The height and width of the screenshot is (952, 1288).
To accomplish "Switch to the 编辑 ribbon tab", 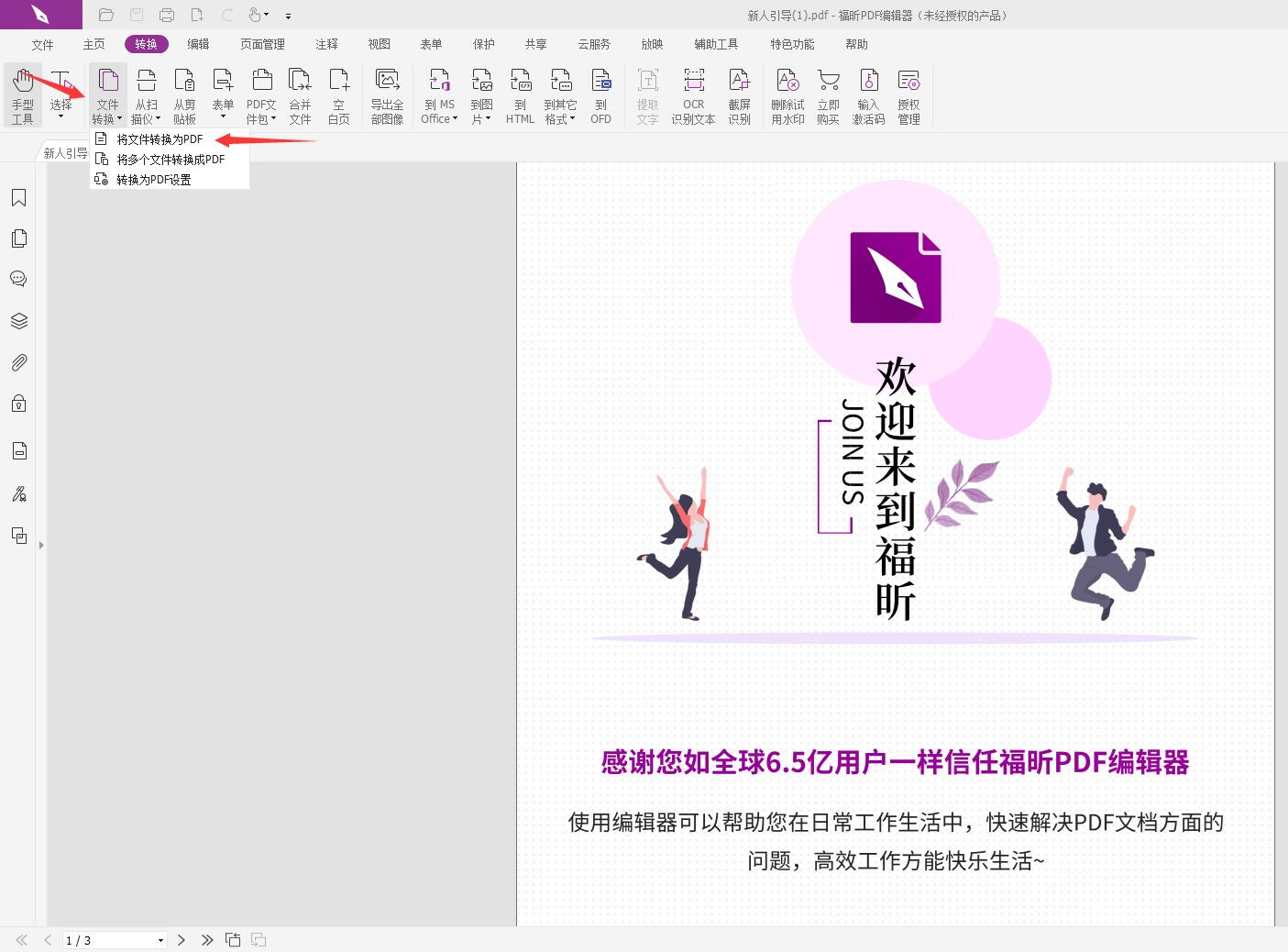I will pos(199,43).
